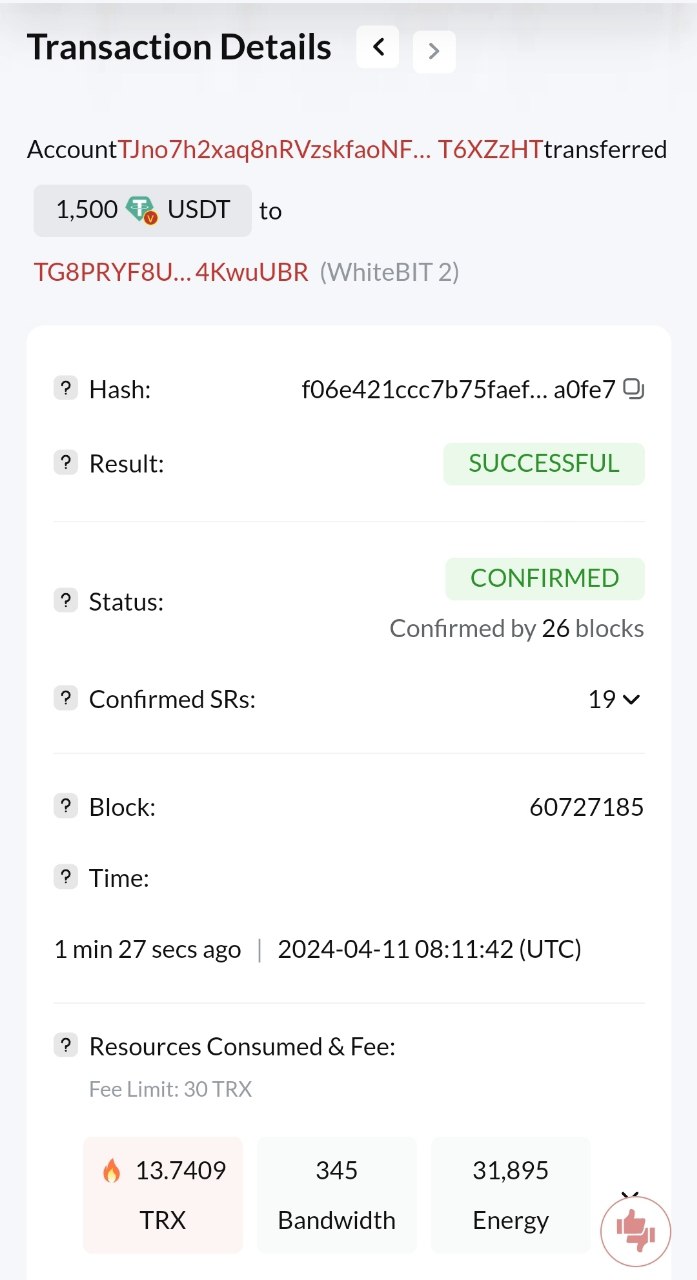Show help for Time field
Image resolution: width=697 pixels, height=1280 pixels.
pos(65,878)
